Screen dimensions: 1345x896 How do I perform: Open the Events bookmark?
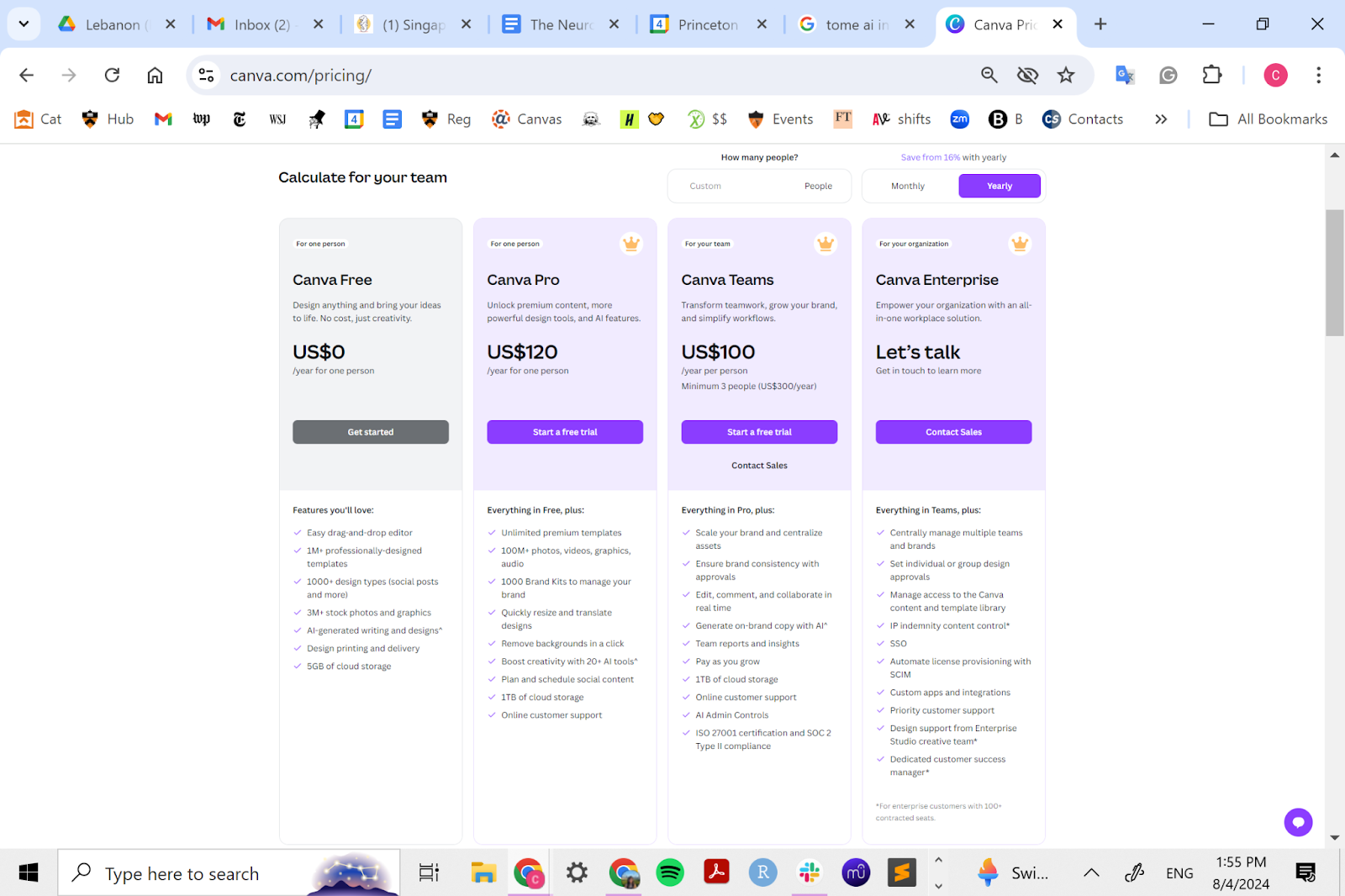point(780,119)
